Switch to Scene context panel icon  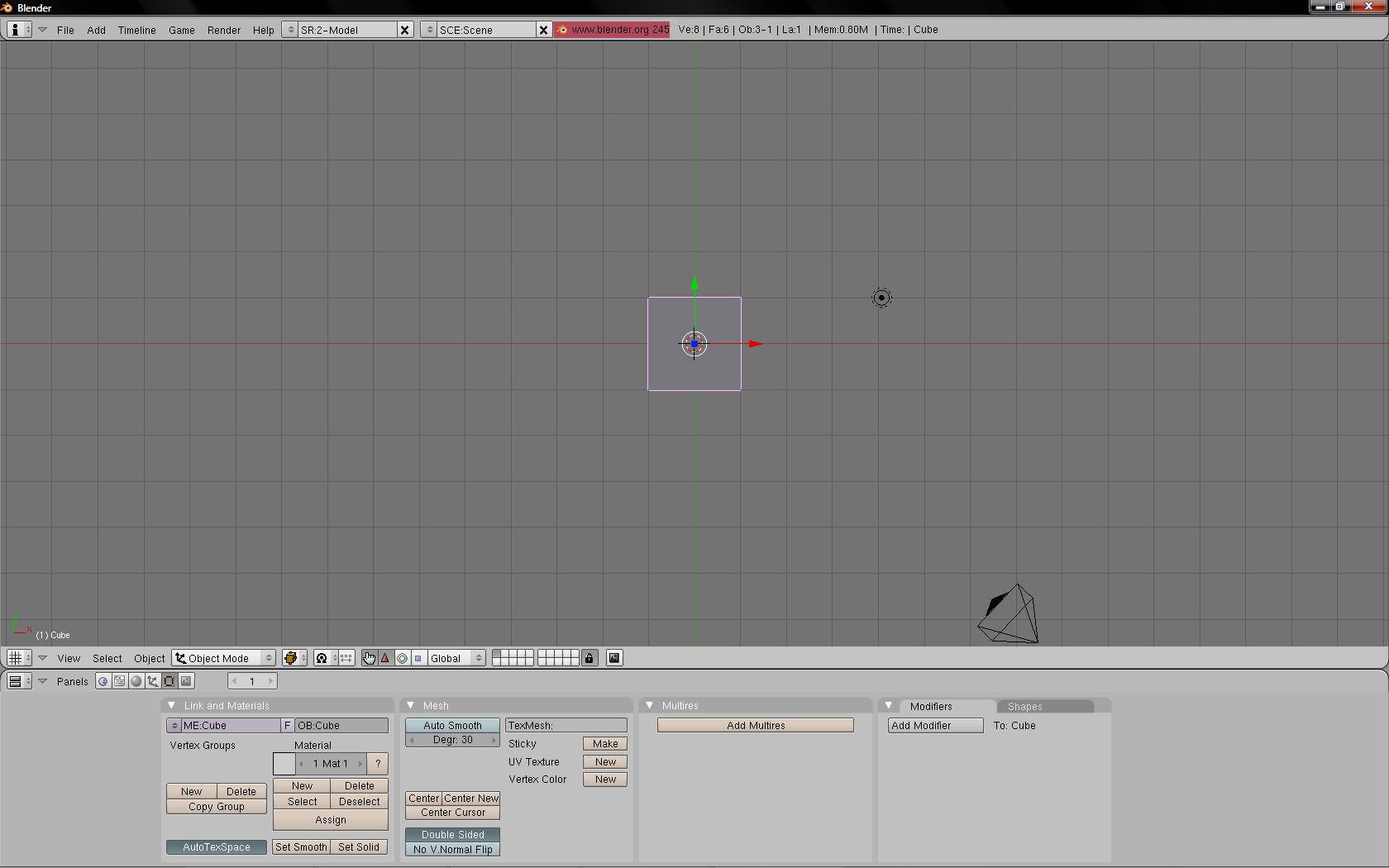click(x=186, y=681)
